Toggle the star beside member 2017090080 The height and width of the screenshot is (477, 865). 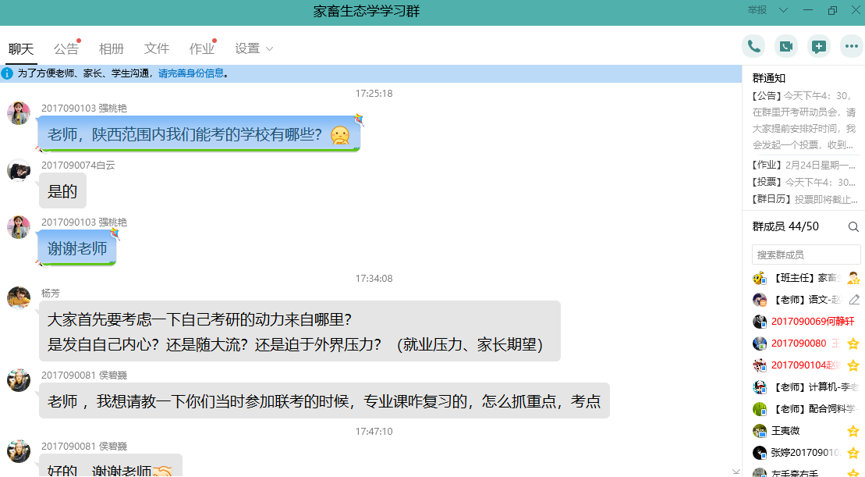[853, 344]
